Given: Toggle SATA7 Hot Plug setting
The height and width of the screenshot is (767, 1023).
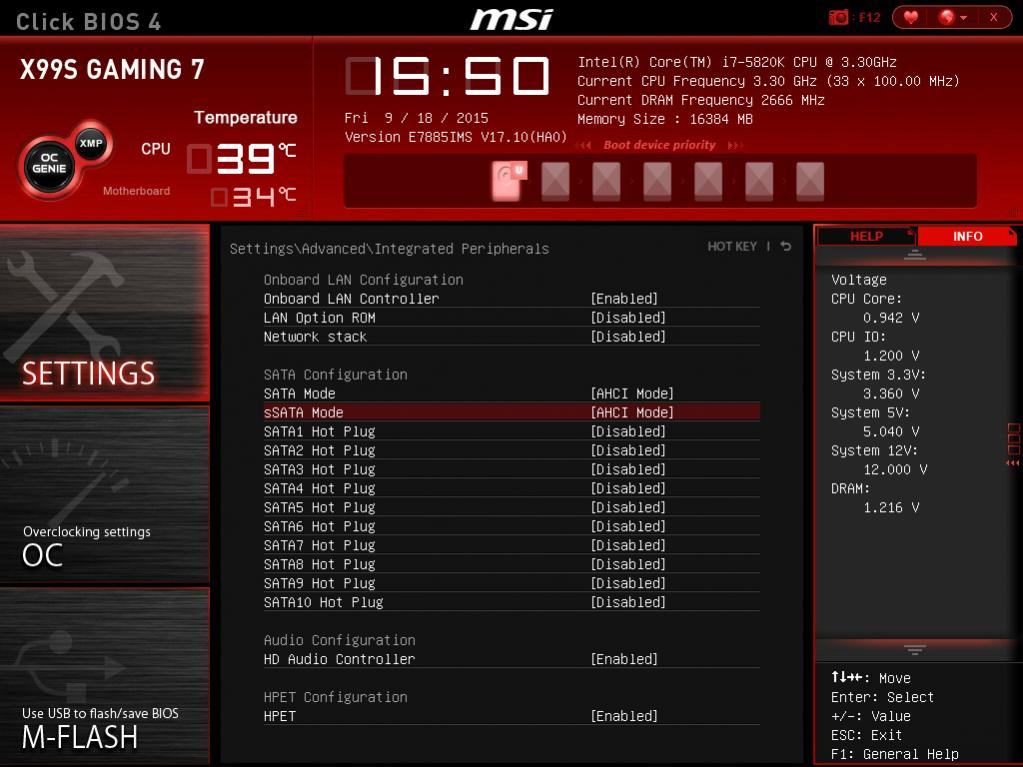Looking at the screenshot, I should pyautogui.click(x=512, y=545).
